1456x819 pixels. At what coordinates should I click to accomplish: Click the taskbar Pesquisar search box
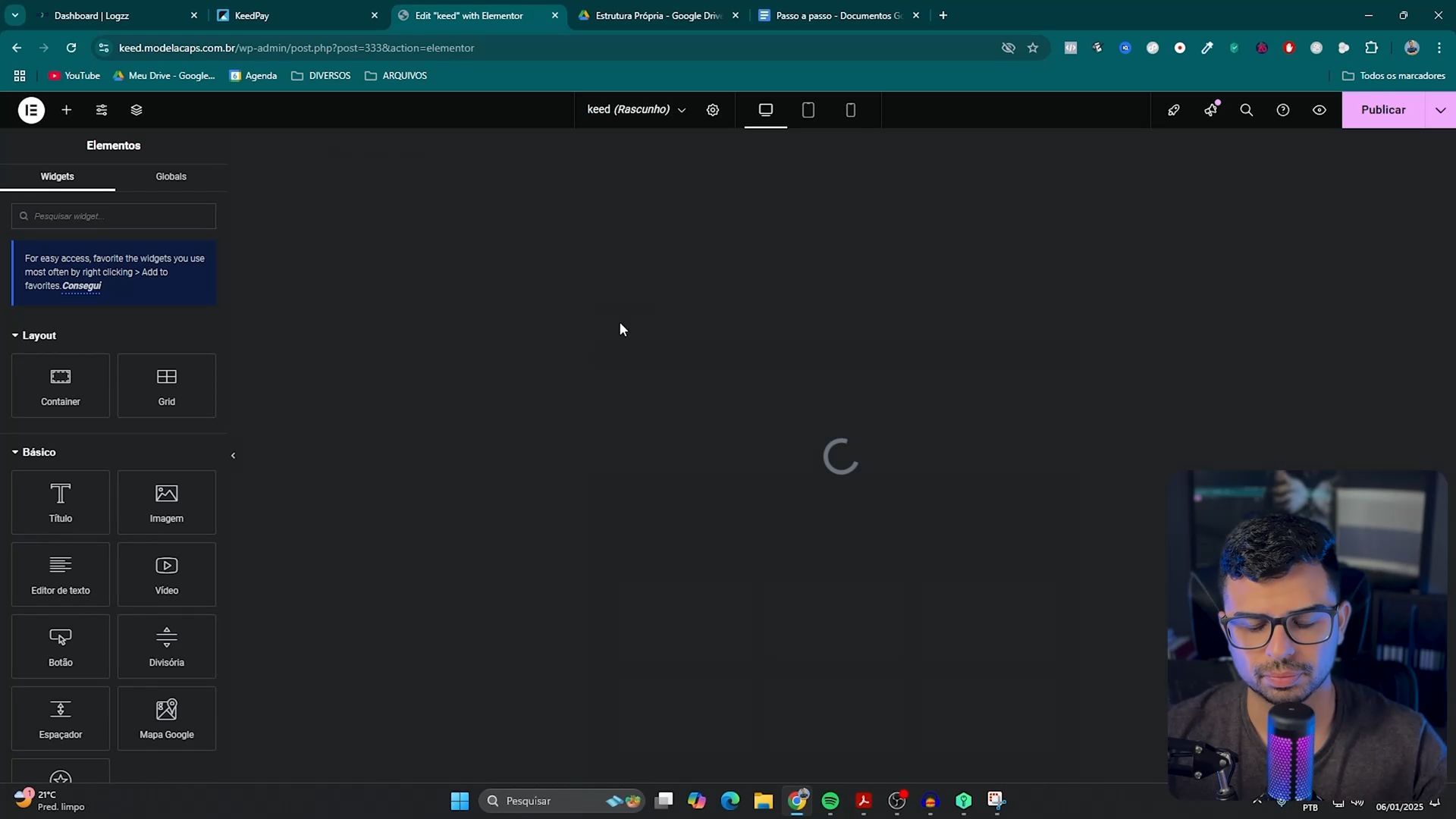point(561,801)
